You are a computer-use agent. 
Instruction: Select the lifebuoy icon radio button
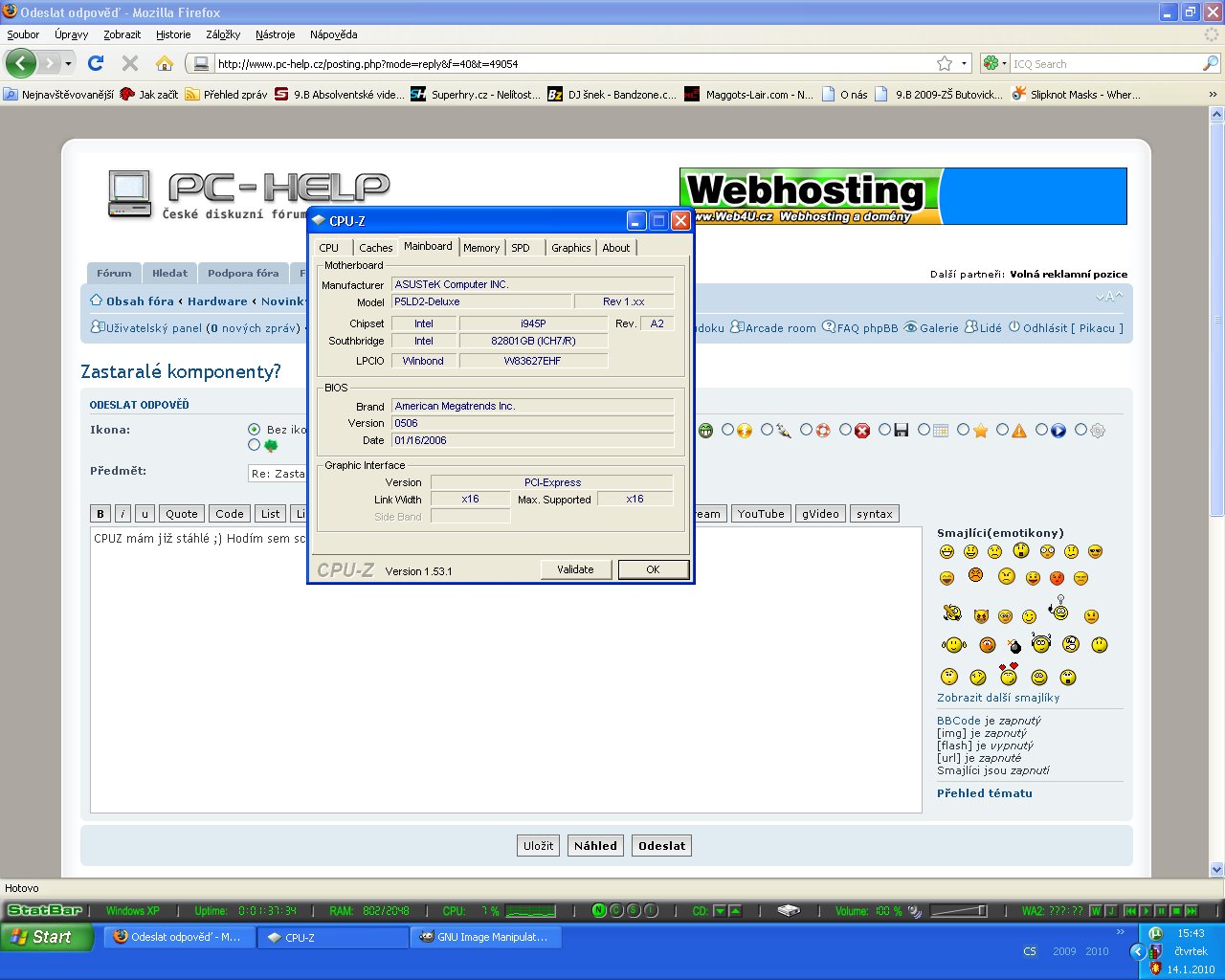(806, 430)
